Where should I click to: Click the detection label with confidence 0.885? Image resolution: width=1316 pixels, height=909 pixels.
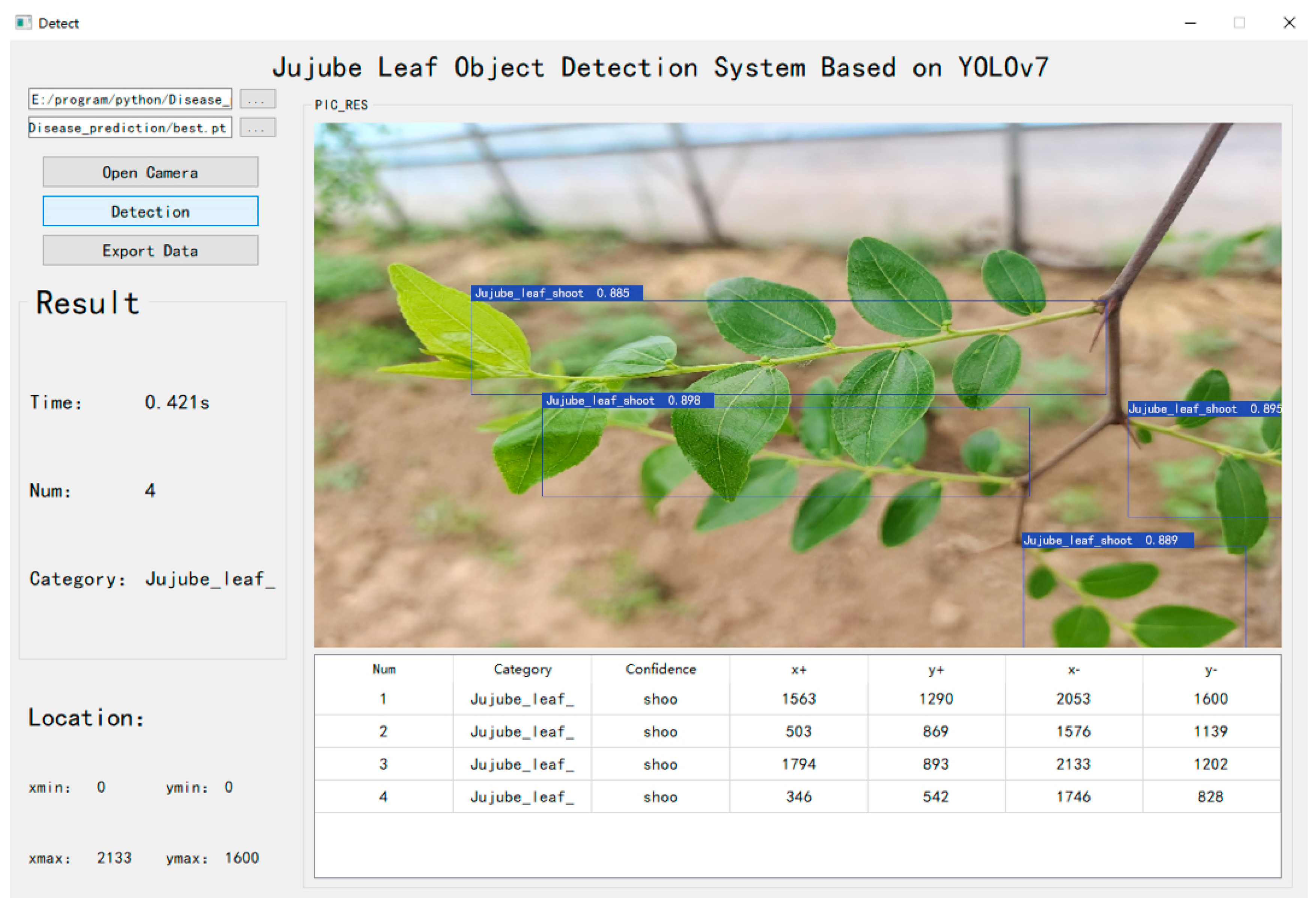[x=556, y=293]
